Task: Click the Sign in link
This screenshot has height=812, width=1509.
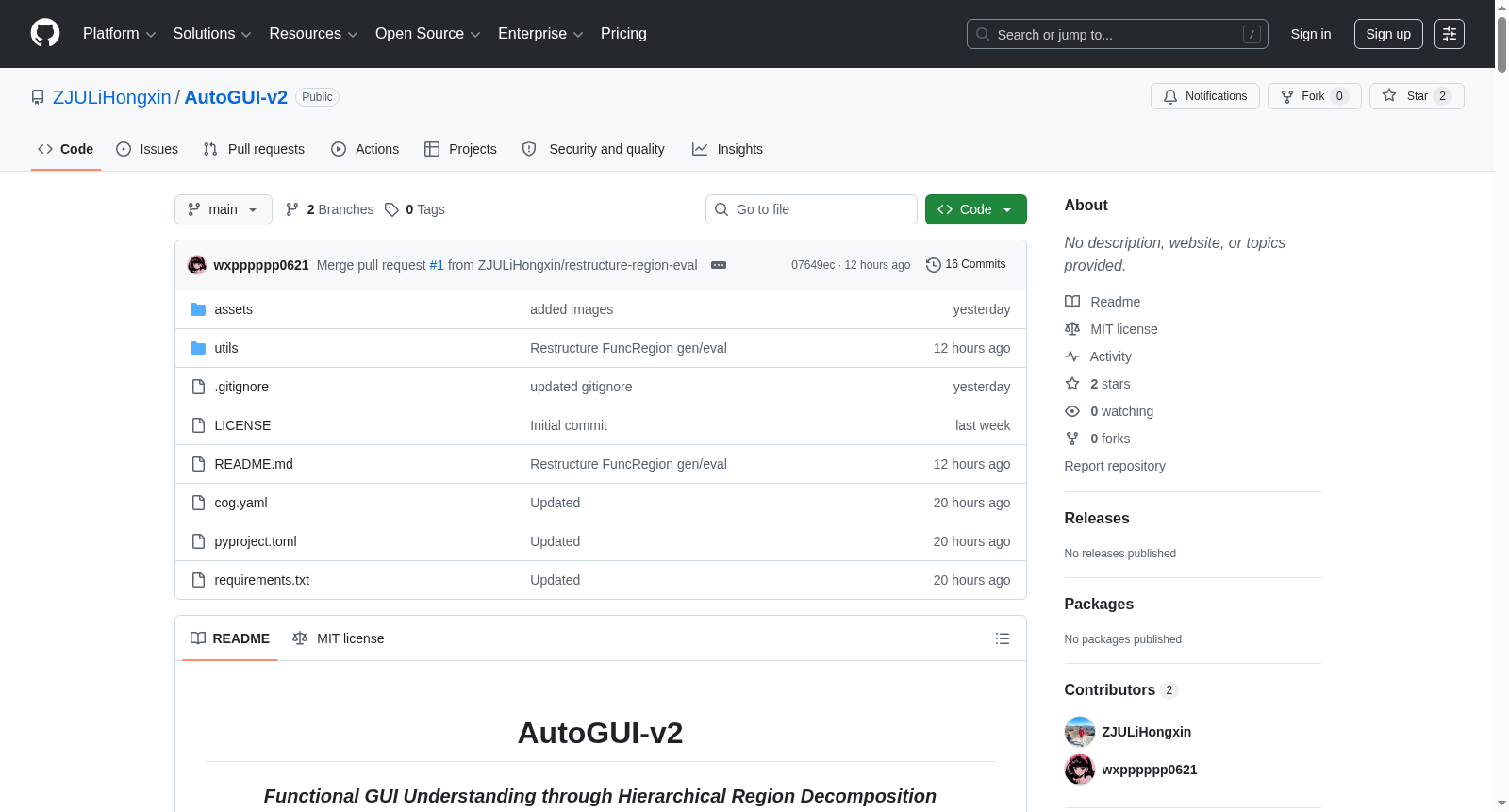Action: tap(1311, 34)
